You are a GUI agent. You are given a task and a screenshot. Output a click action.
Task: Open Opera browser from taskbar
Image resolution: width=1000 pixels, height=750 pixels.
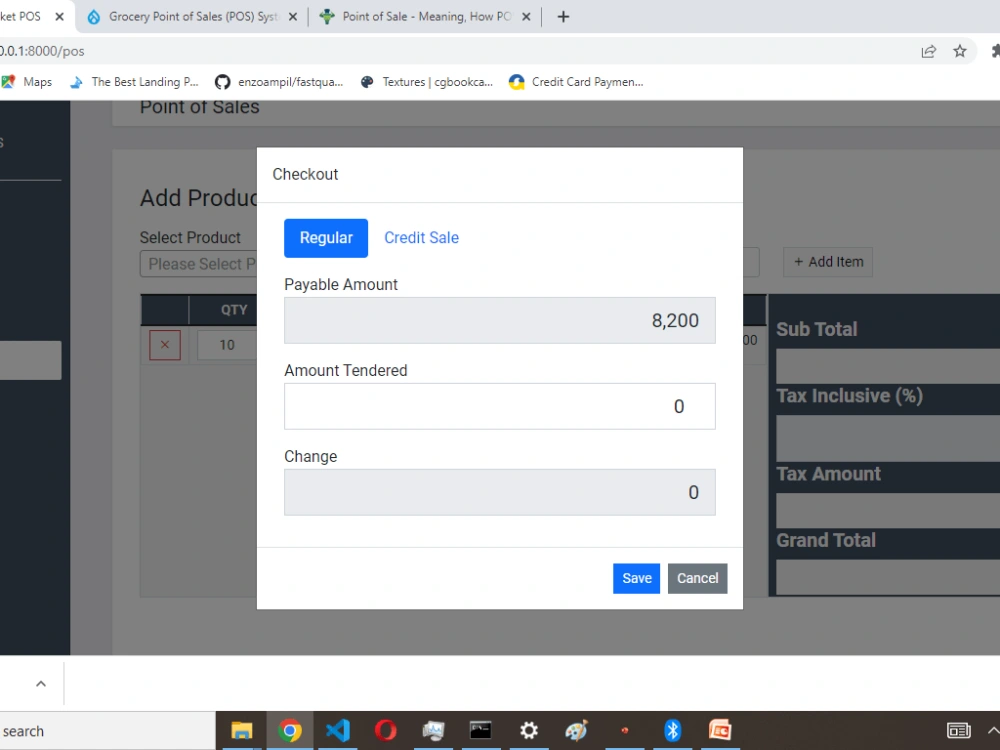(385, 731)
